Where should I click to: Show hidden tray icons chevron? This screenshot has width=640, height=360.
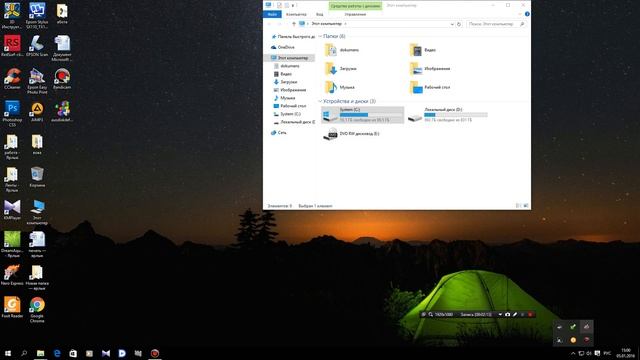pos(573,353)
